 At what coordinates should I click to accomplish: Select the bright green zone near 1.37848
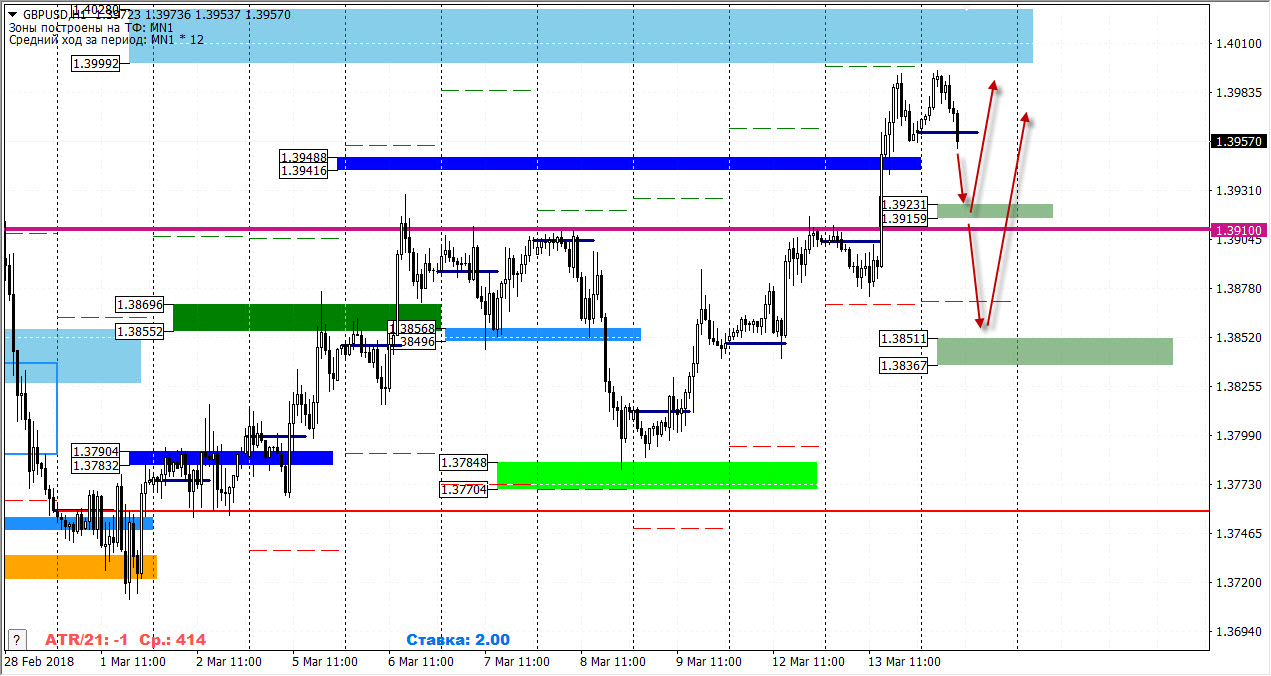(657, 475)
